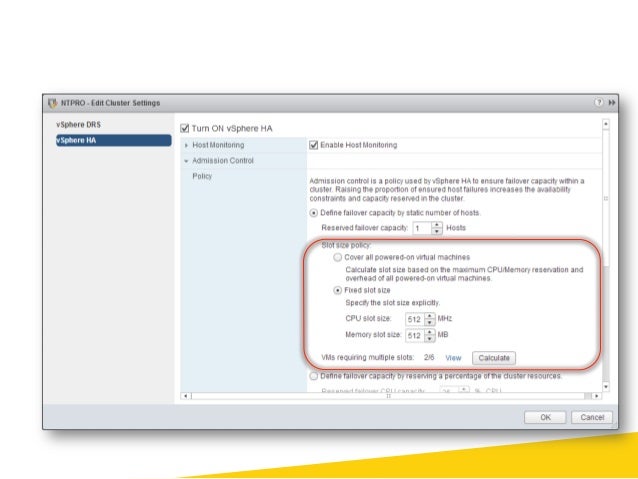
Task: Select the Fixed slot size option
Action: (337, 290)
